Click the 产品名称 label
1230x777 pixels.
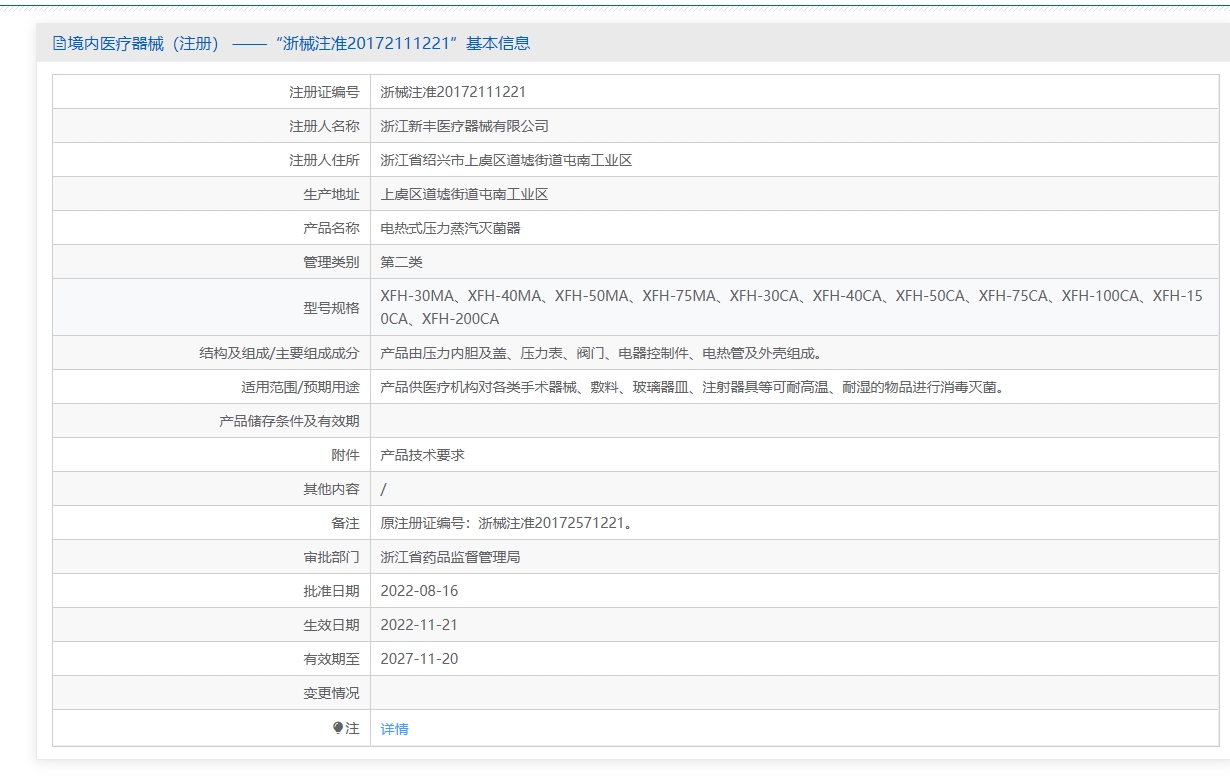pyautogui.click(x=331, y=228)
